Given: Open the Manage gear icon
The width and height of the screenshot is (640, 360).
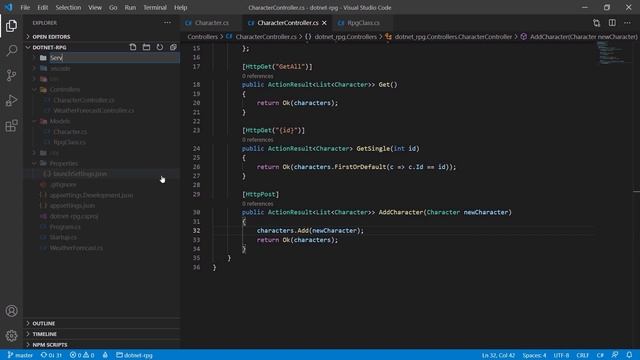Looking at the screenshot, I should coord(11,336).
